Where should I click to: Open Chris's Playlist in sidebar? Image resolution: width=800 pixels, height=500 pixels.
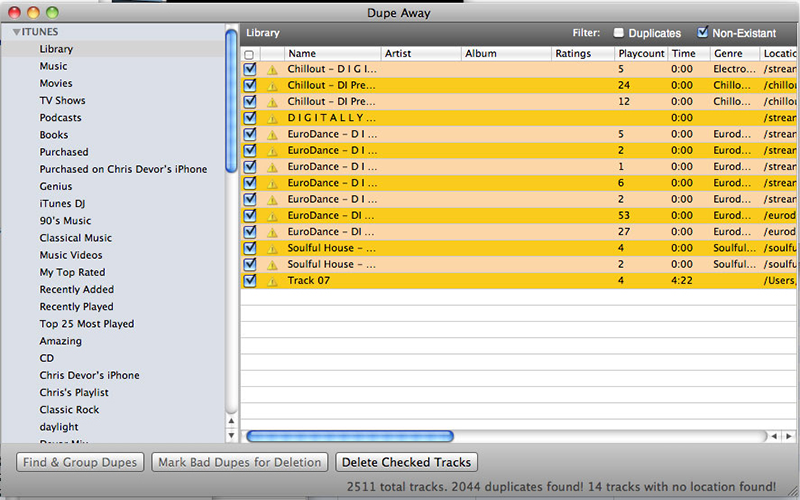point(74,393)
